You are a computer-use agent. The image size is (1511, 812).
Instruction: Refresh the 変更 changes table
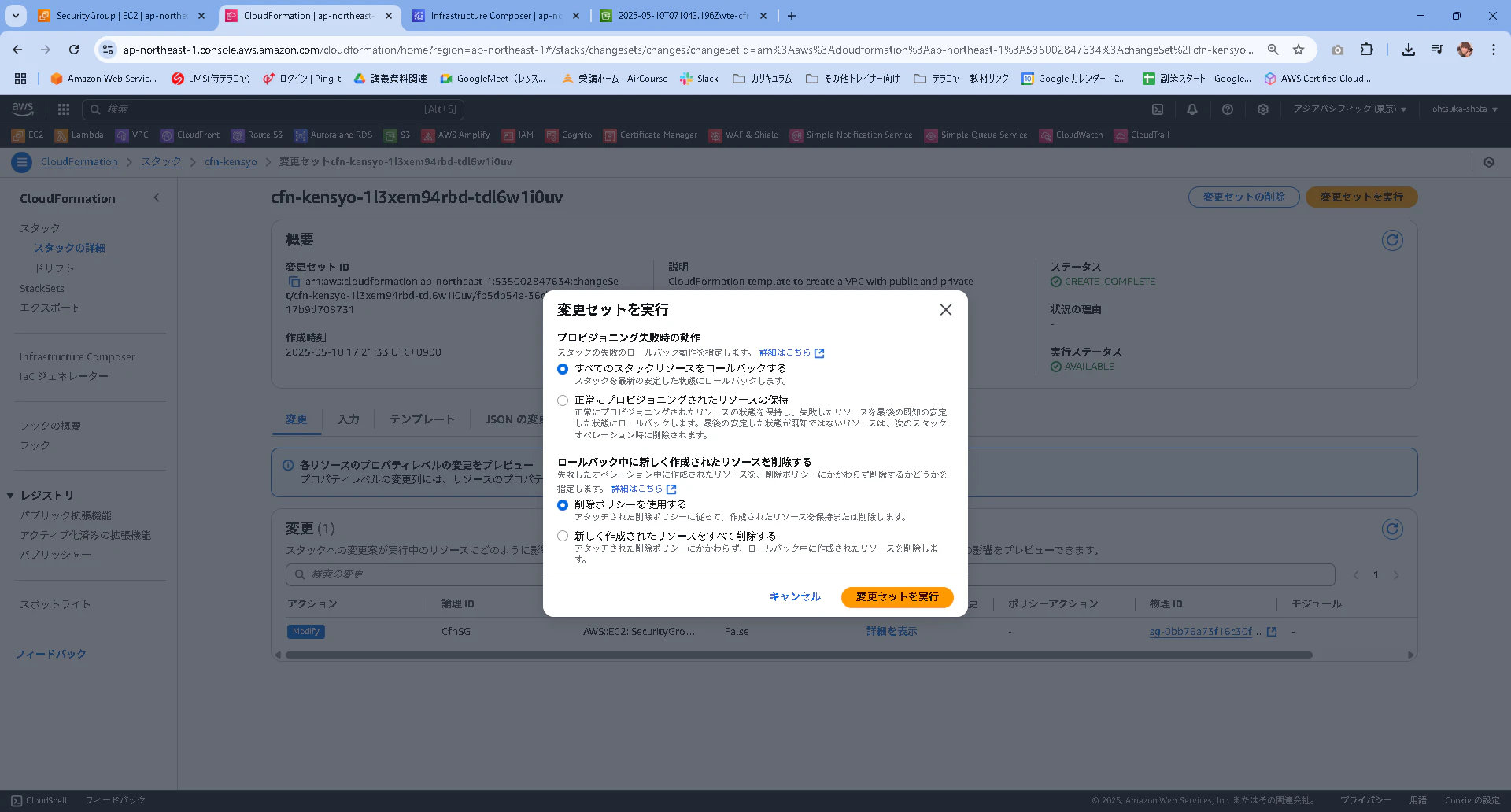(x=1392, y=530)
